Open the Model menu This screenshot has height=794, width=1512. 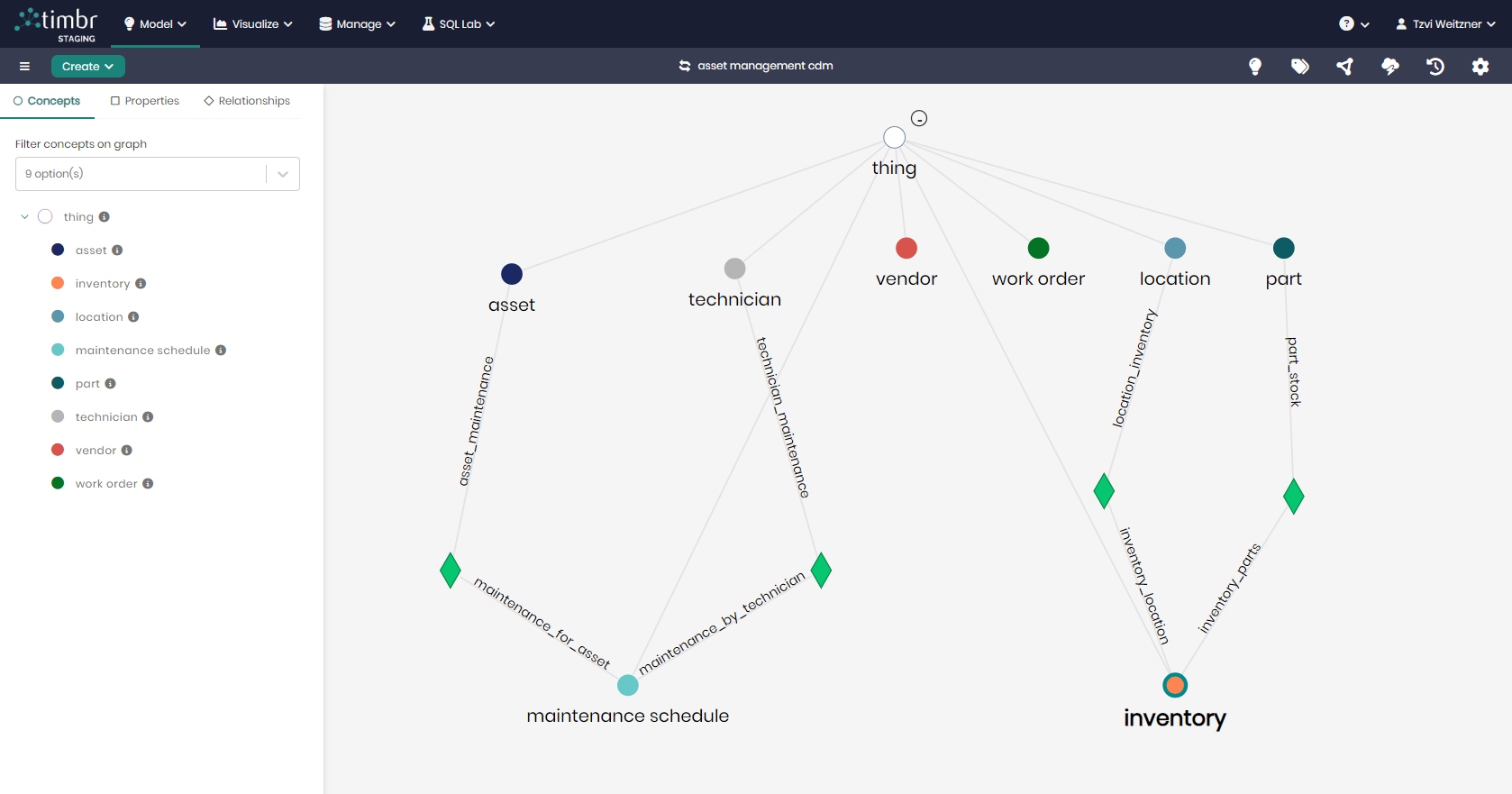pyautogui.click(x=155, y=24)
